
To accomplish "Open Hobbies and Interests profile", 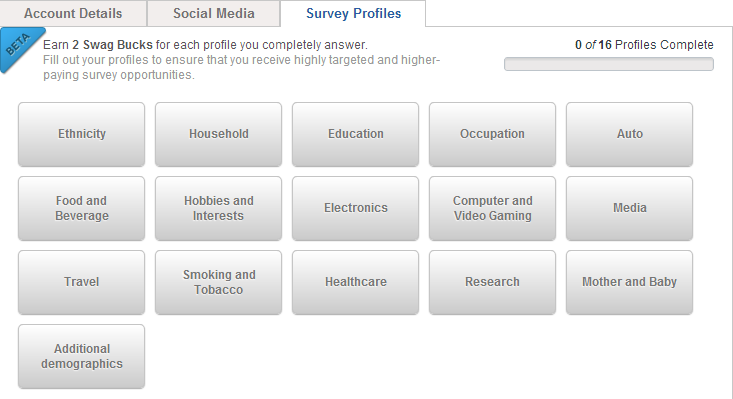I will (218, 208).
